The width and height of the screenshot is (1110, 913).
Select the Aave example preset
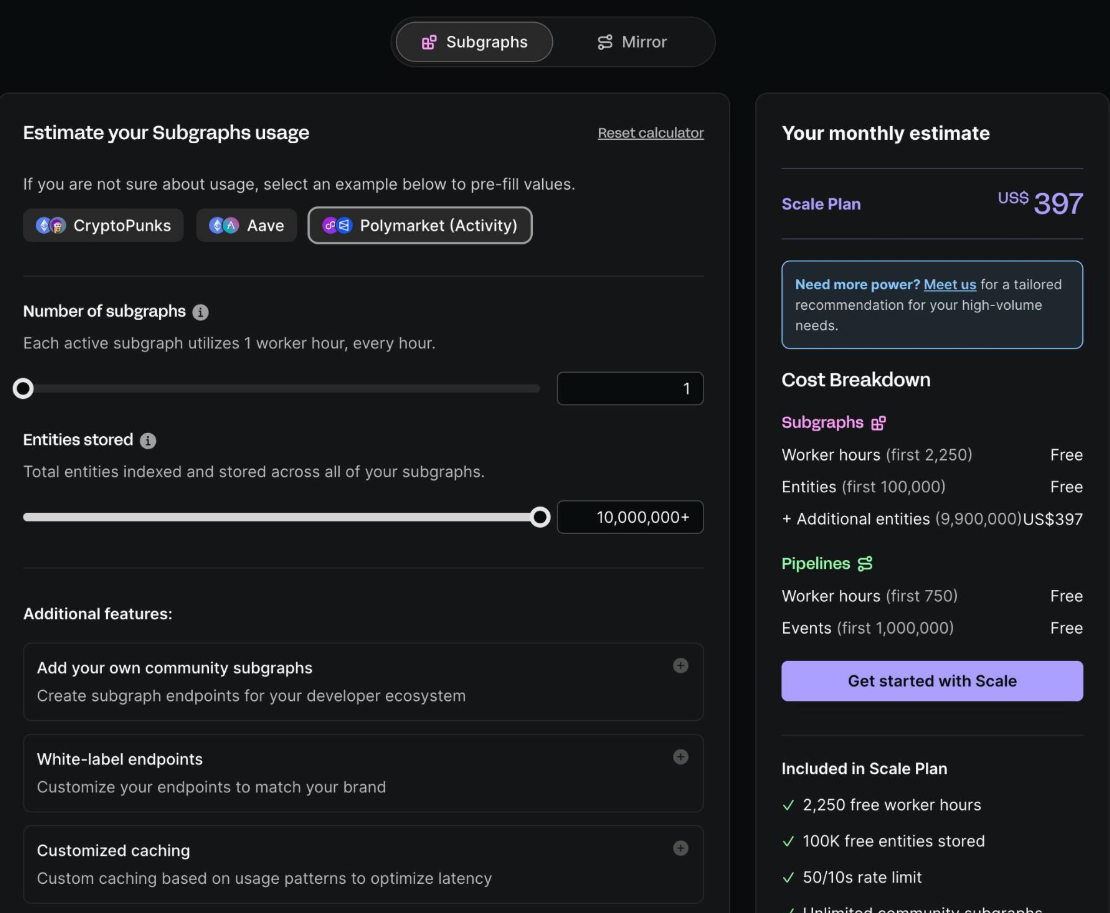coord(247,226)
